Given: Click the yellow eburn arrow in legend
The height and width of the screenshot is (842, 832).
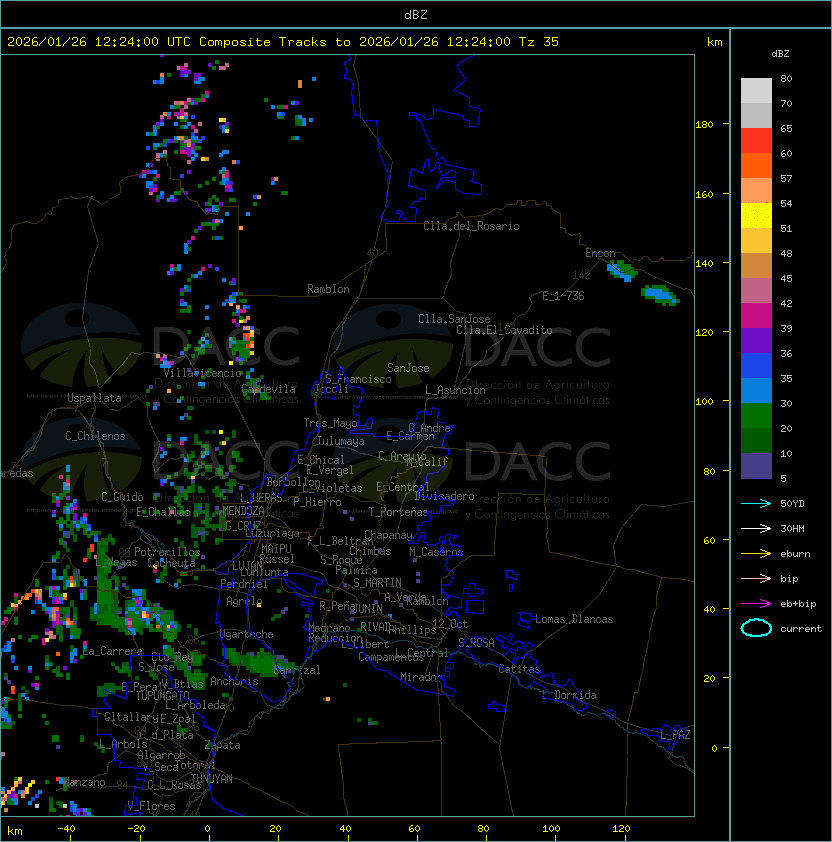Looking at the screenshot, I should click(x=756, y=554).
